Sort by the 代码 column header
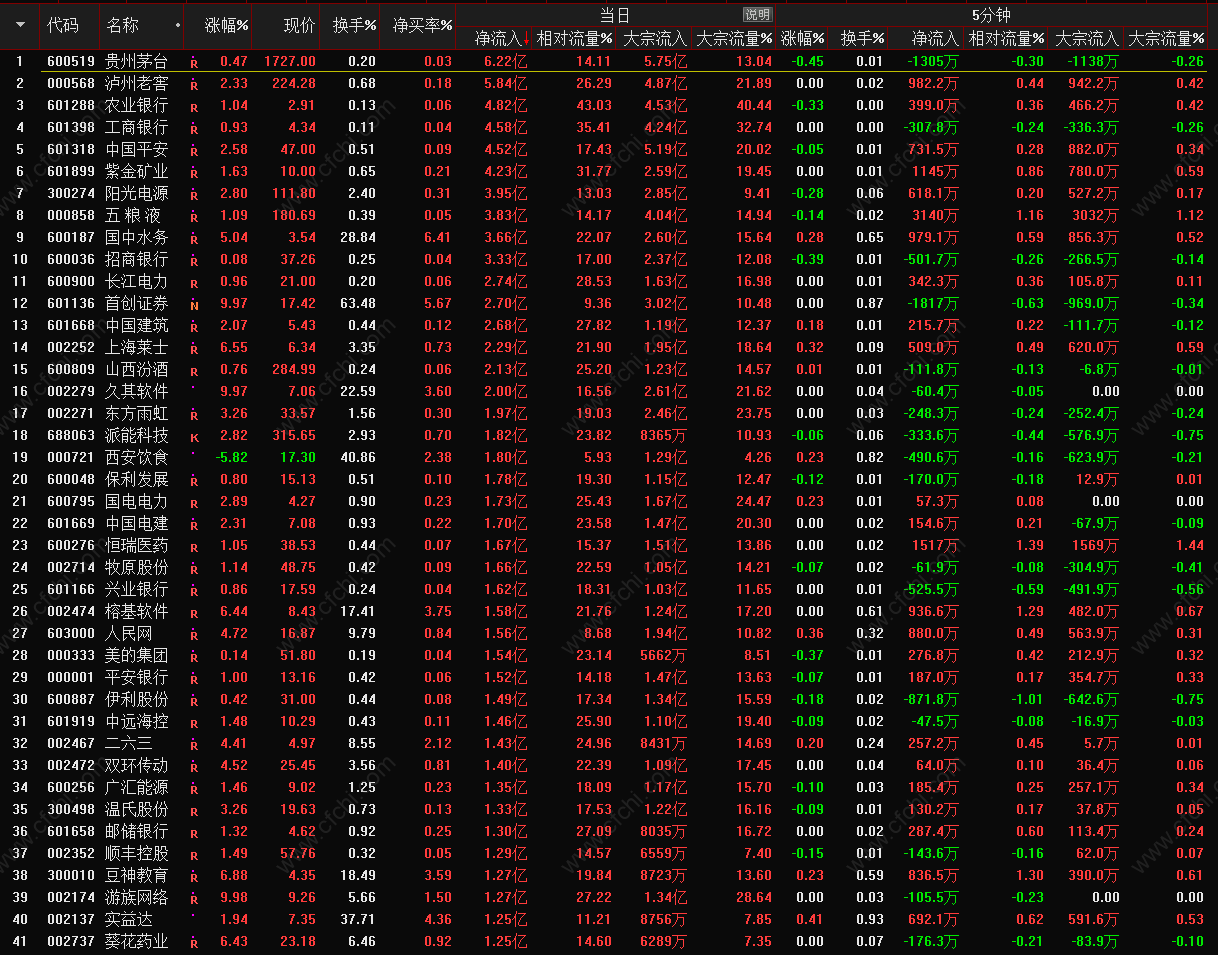Image resolution: width=1218 pixels, height=955 pixels. [63, 25]
